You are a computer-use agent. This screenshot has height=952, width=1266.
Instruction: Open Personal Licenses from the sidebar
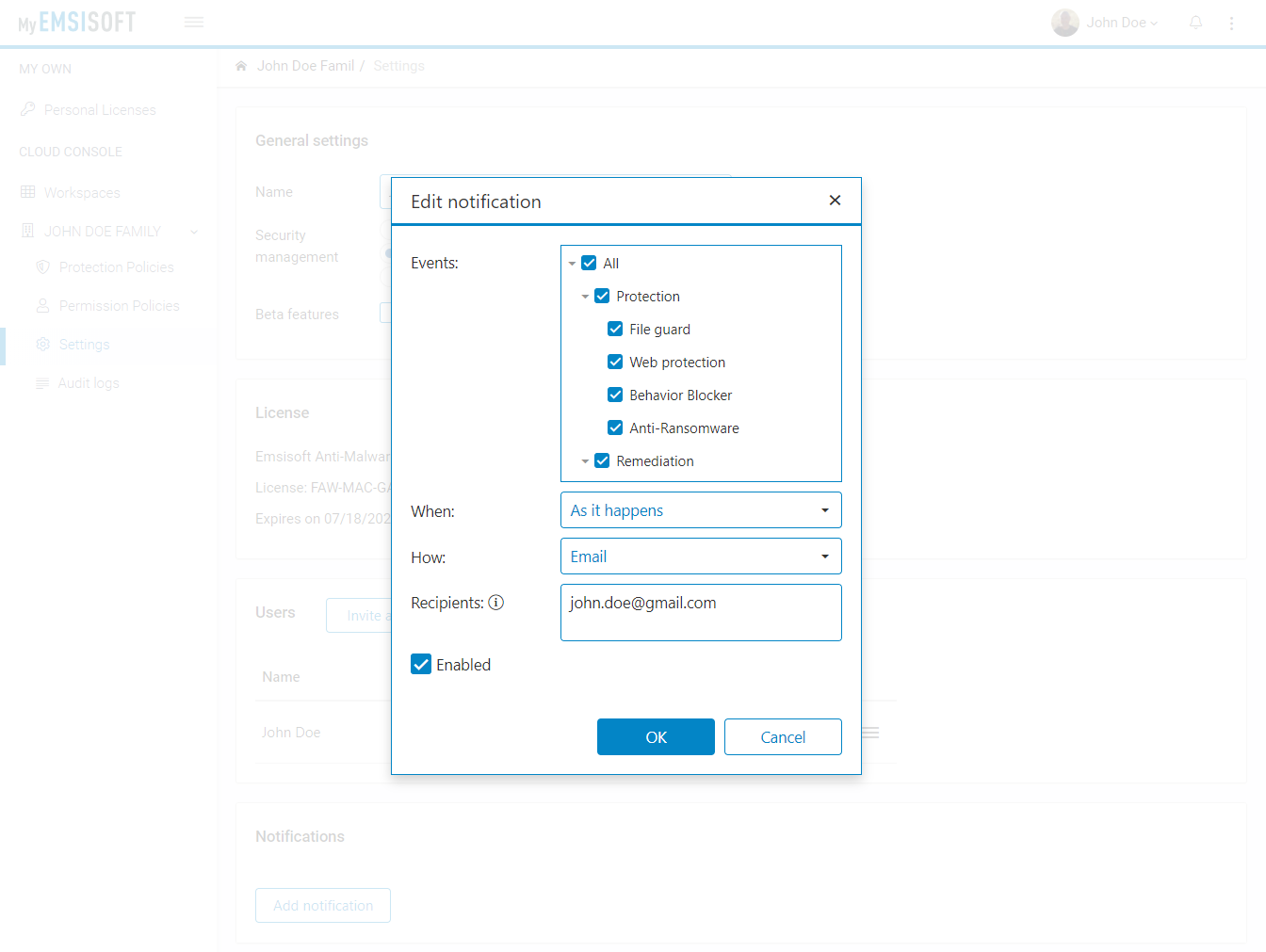click(x=100, y=109)
